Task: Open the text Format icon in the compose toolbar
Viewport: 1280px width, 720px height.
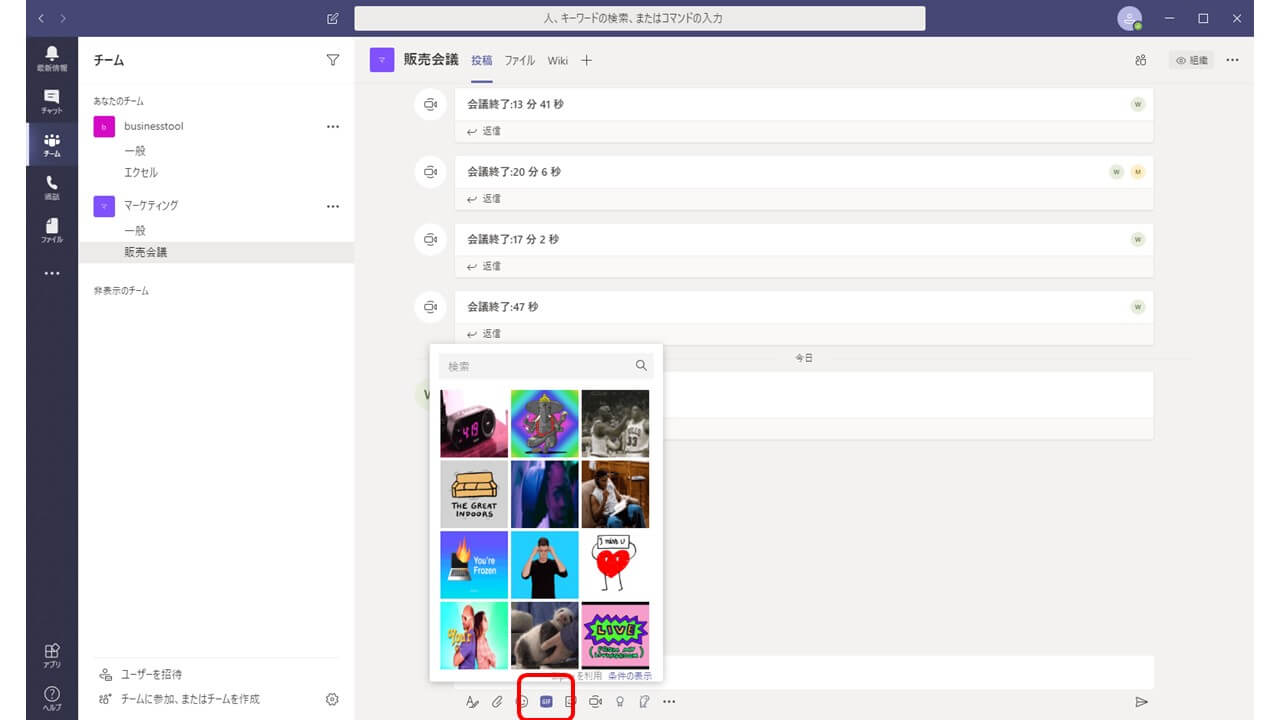Action: [472, 702]
